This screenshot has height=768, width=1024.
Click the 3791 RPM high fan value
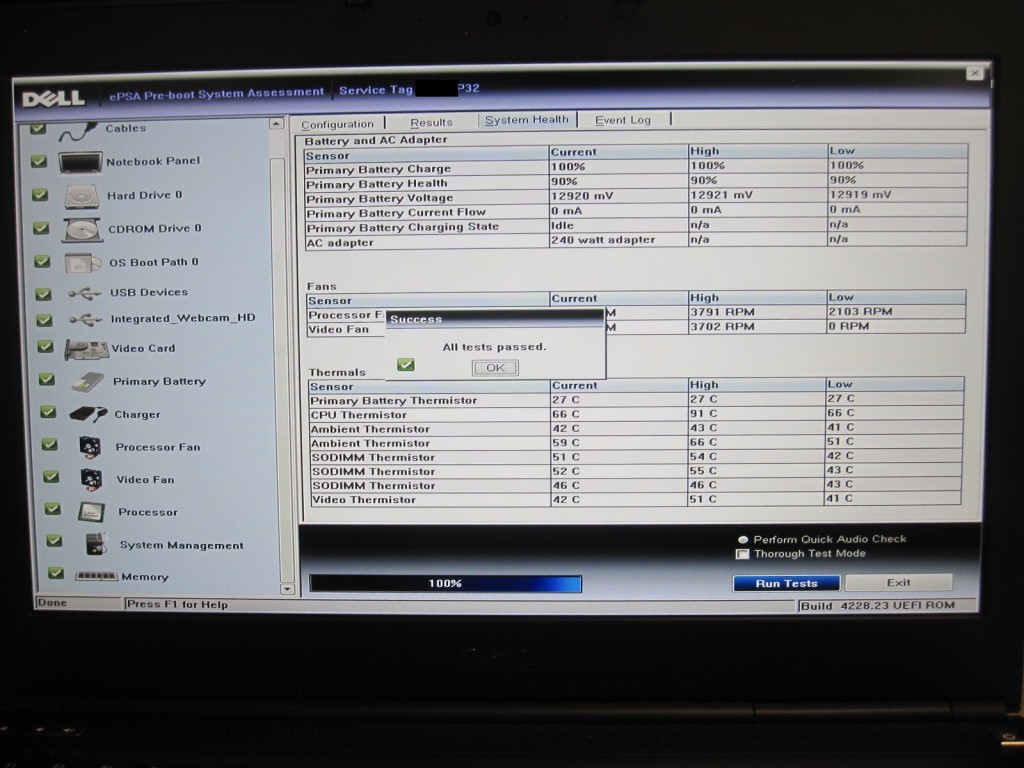point(722,312)
